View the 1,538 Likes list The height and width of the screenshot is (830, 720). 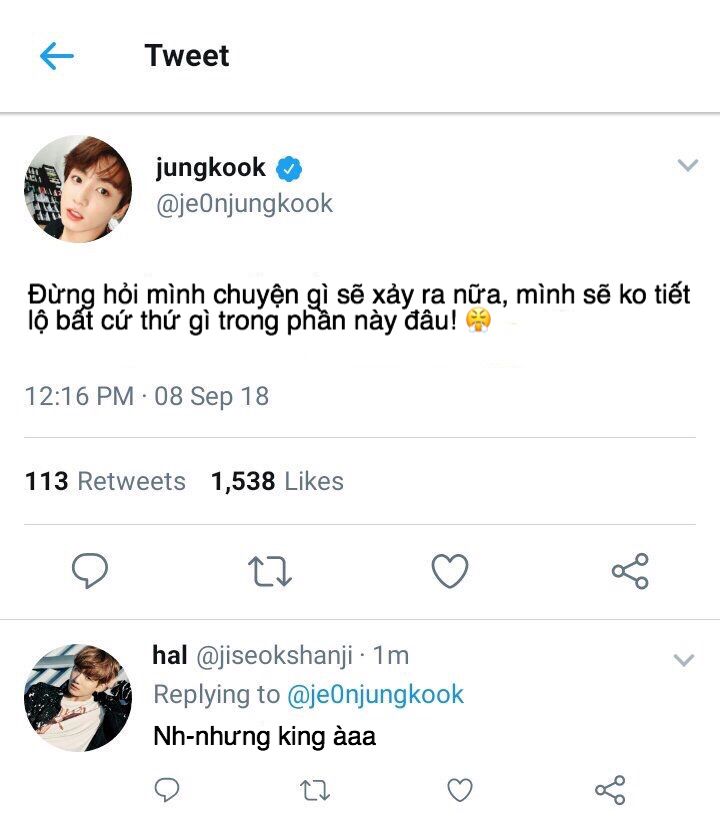coord(277,481)
